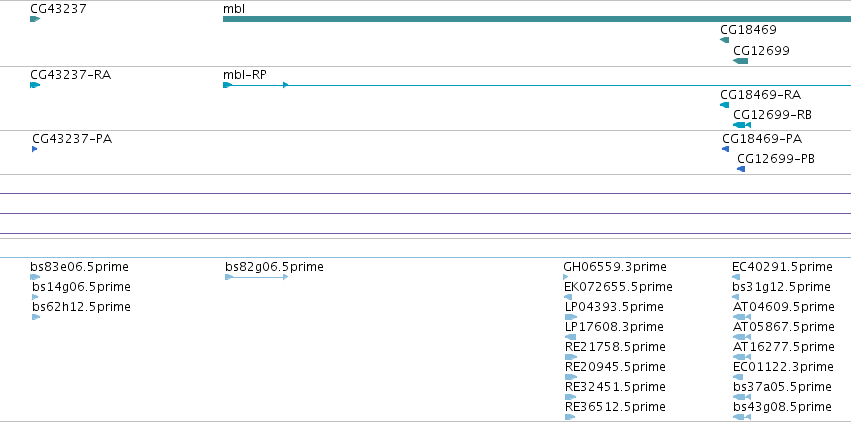Screen dimensions: 851x422
Task: Click the bs62h12.5prime EST label
Action: coord(81,307)
